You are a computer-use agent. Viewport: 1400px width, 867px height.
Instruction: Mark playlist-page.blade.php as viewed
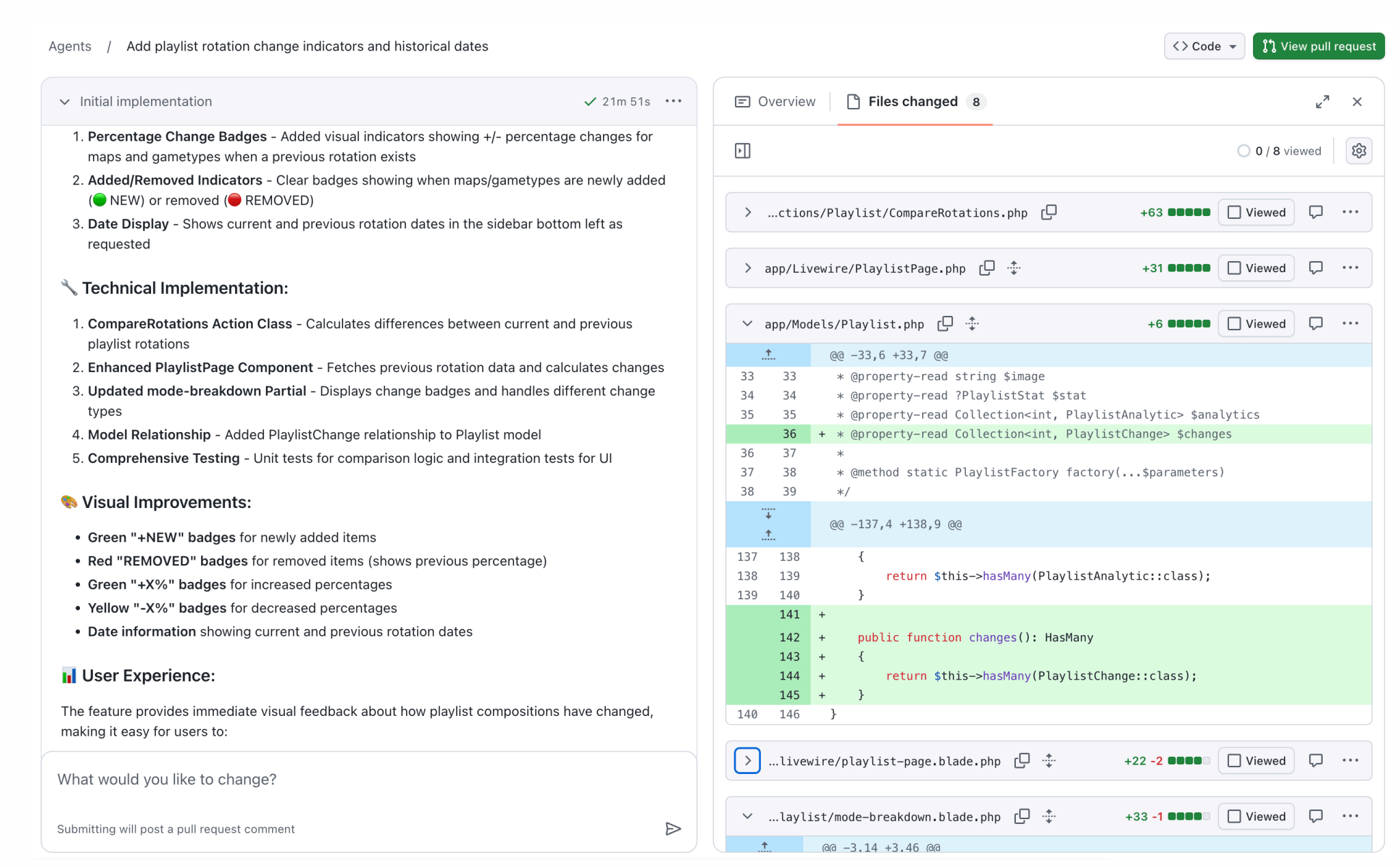[x=1256, y=760]
